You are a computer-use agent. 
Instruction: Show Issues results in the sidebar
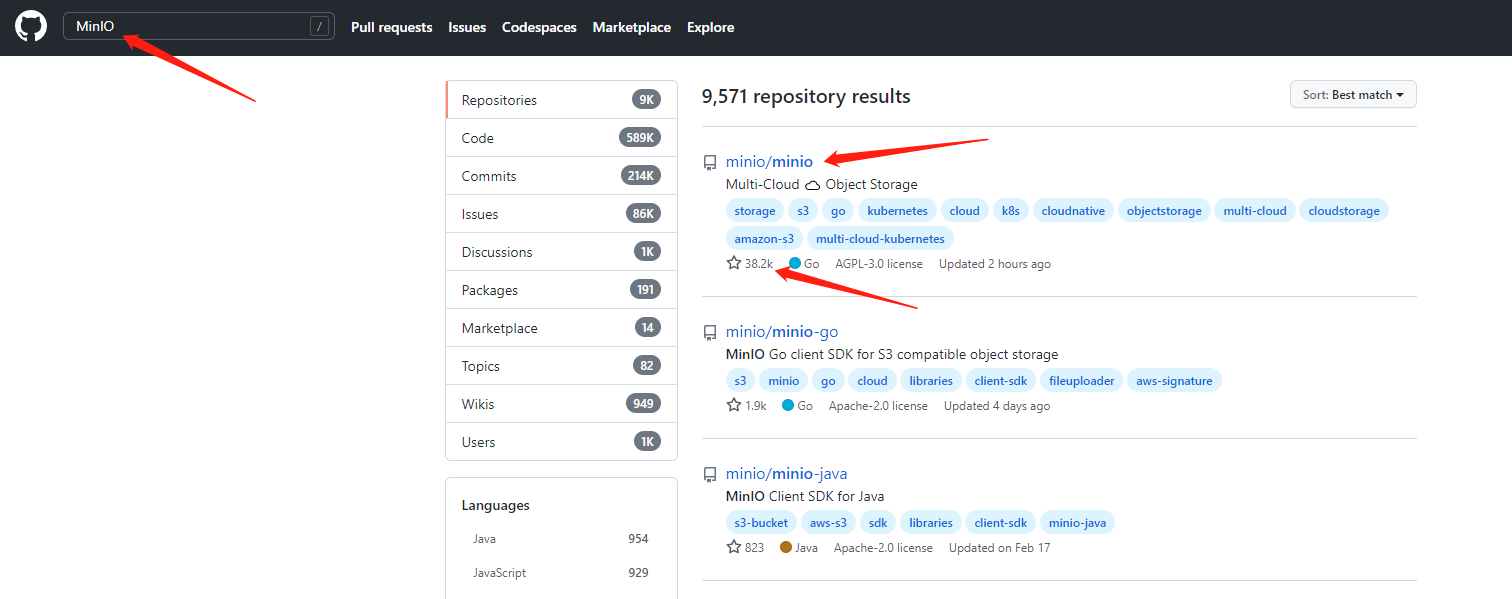click(x=561, y=214)
